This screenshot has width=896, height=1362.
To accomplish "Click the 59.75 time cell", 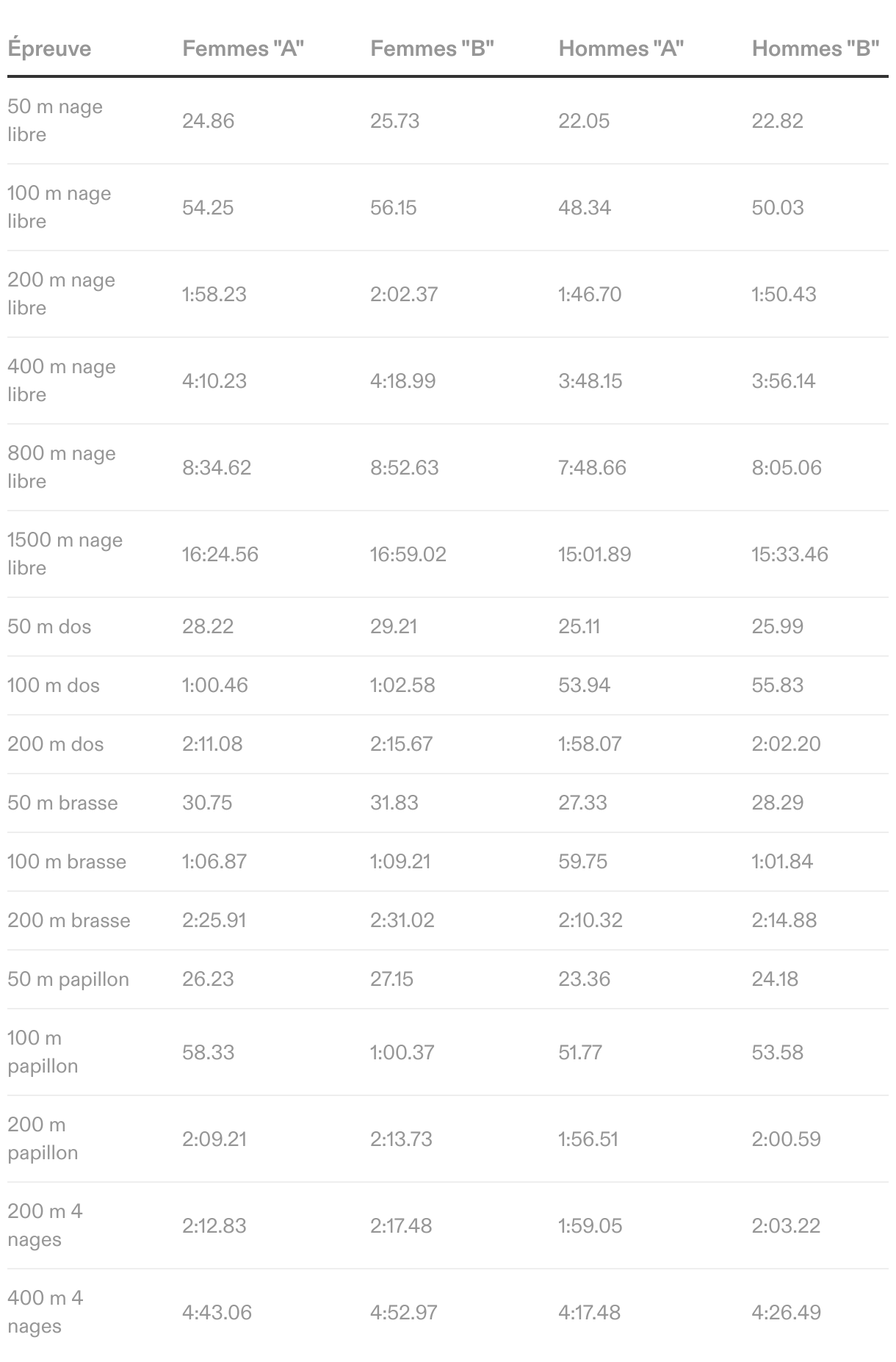I will click(x=582, y=862).
